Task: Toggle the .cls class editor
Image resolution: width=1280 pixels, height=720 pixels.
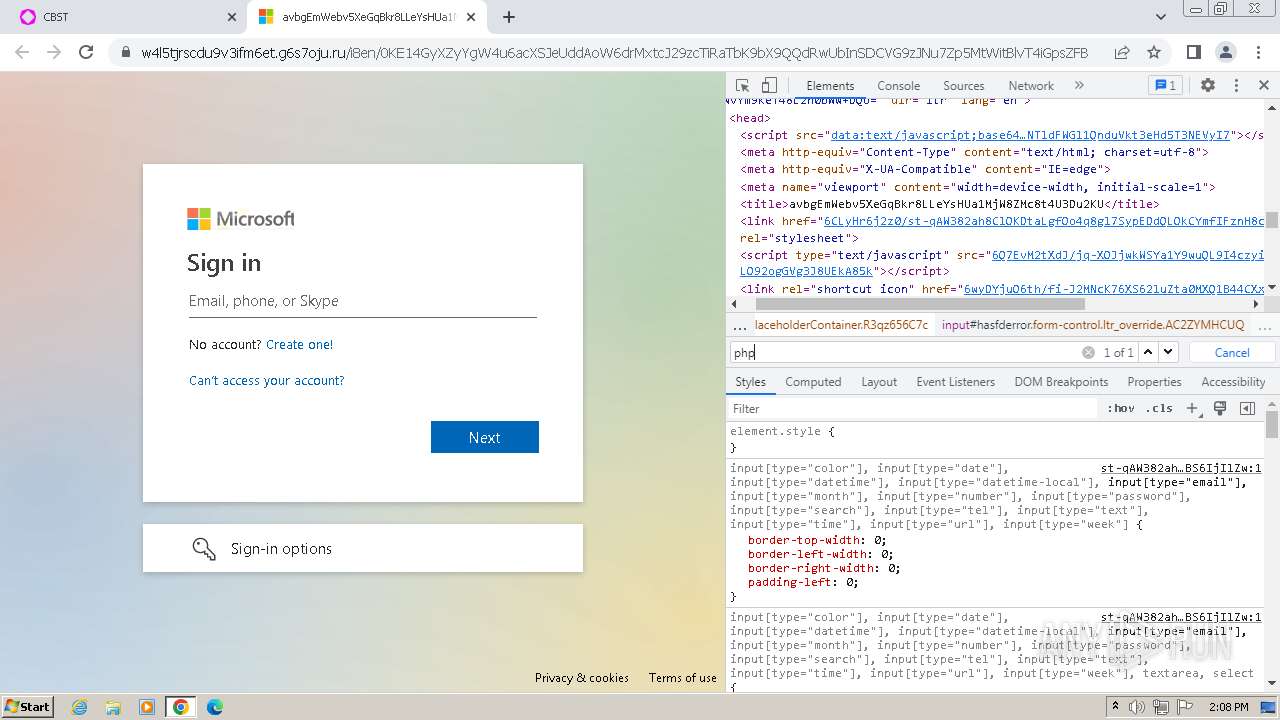Action: 1159,409
